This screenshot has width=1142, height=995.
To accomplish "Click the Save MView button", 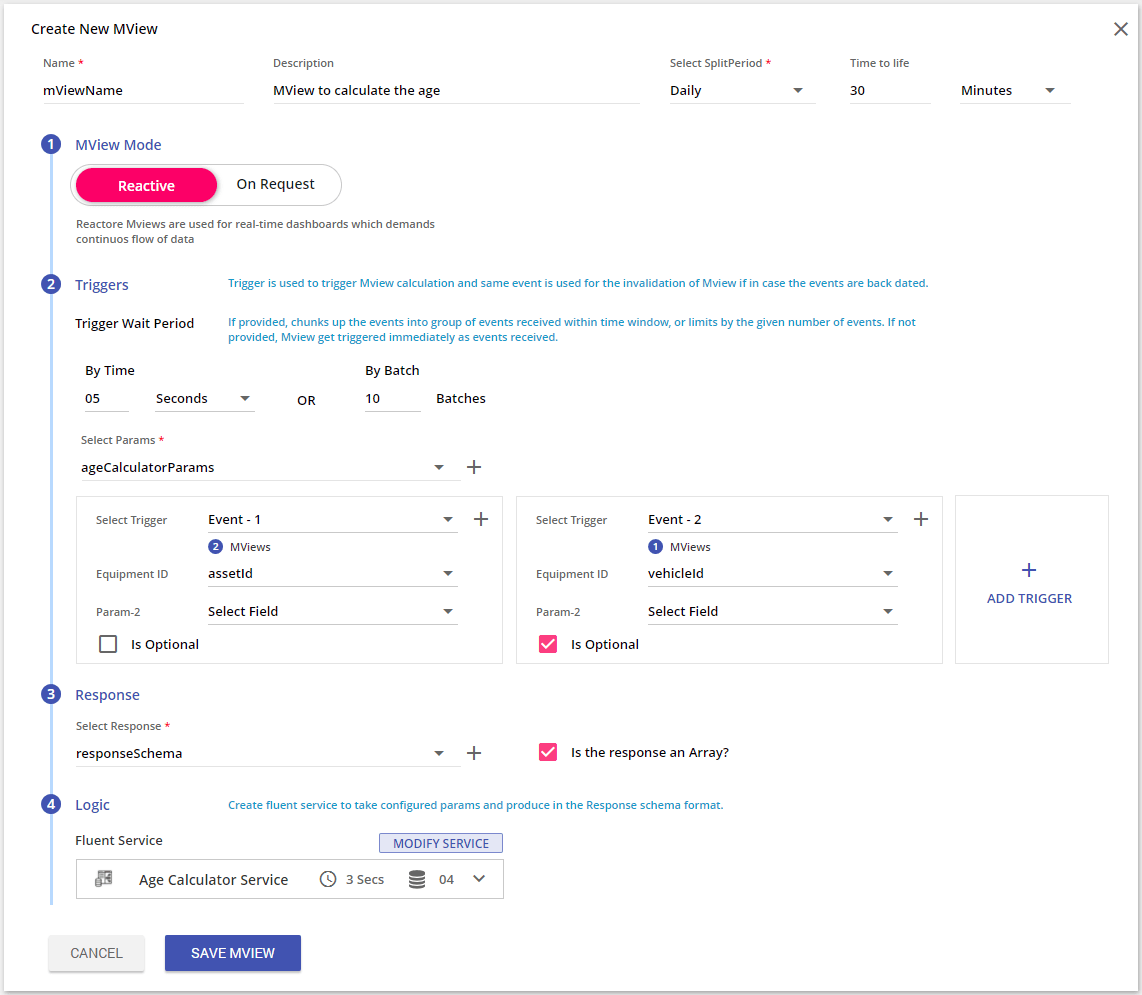I will pos(233,953).
